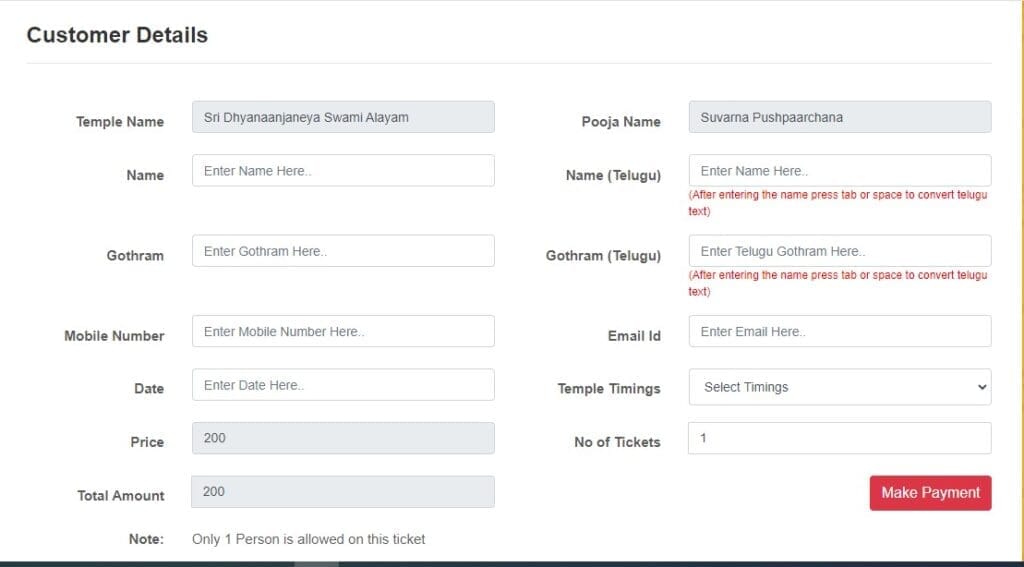Click the red Telugu conversion hint under Name
The width and height of the screenshot is (1024, 567).
point(838,202)
